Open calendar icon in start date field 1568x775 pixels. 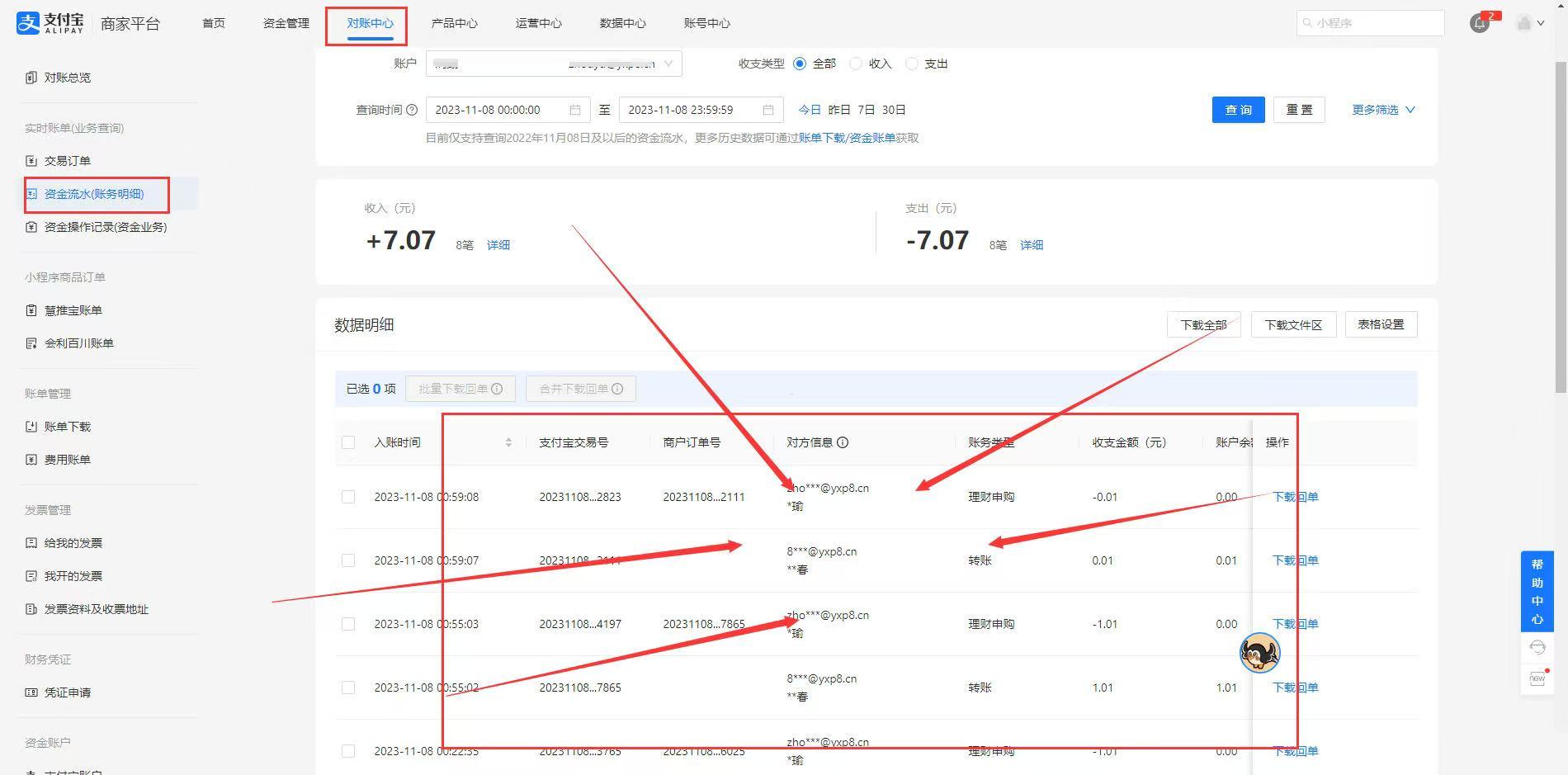(575, 110)
